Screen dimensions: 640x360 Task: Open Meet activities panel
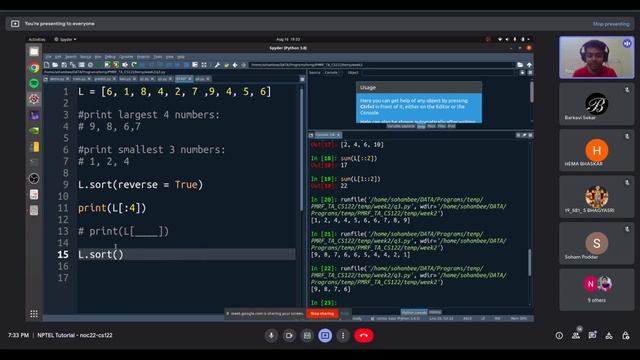[x=609, y=336]
